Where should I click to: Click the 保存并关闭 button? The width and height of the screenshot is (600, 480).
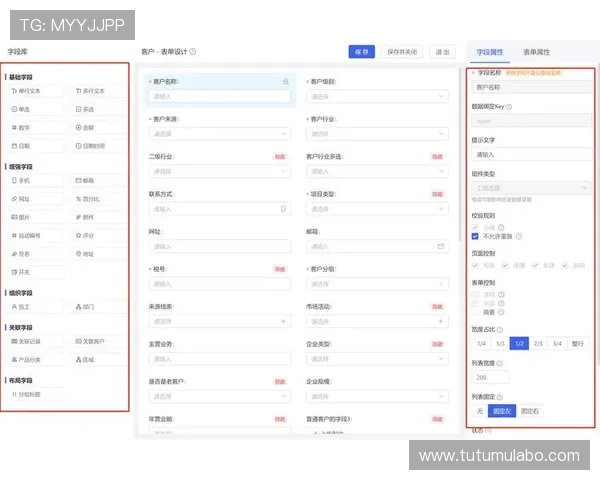(402, 52)
